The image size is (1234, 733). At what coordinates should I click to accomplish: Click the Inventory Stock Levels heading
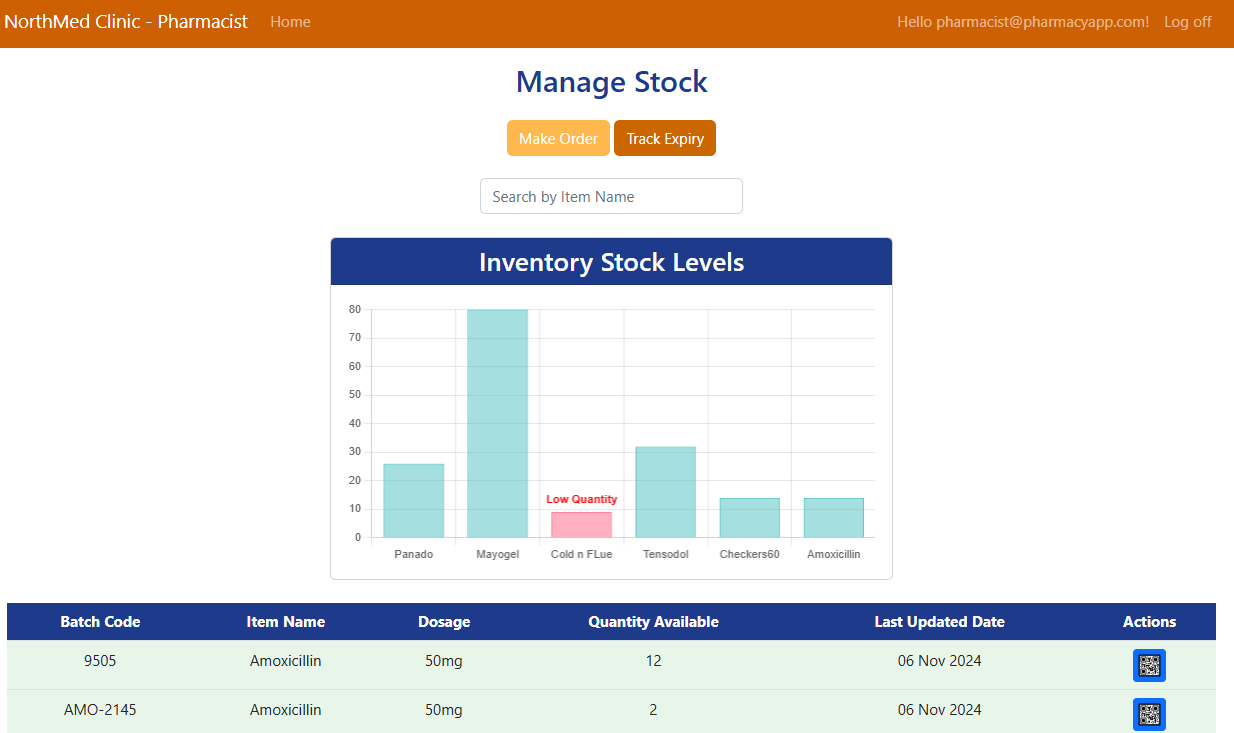coord(611,262)
